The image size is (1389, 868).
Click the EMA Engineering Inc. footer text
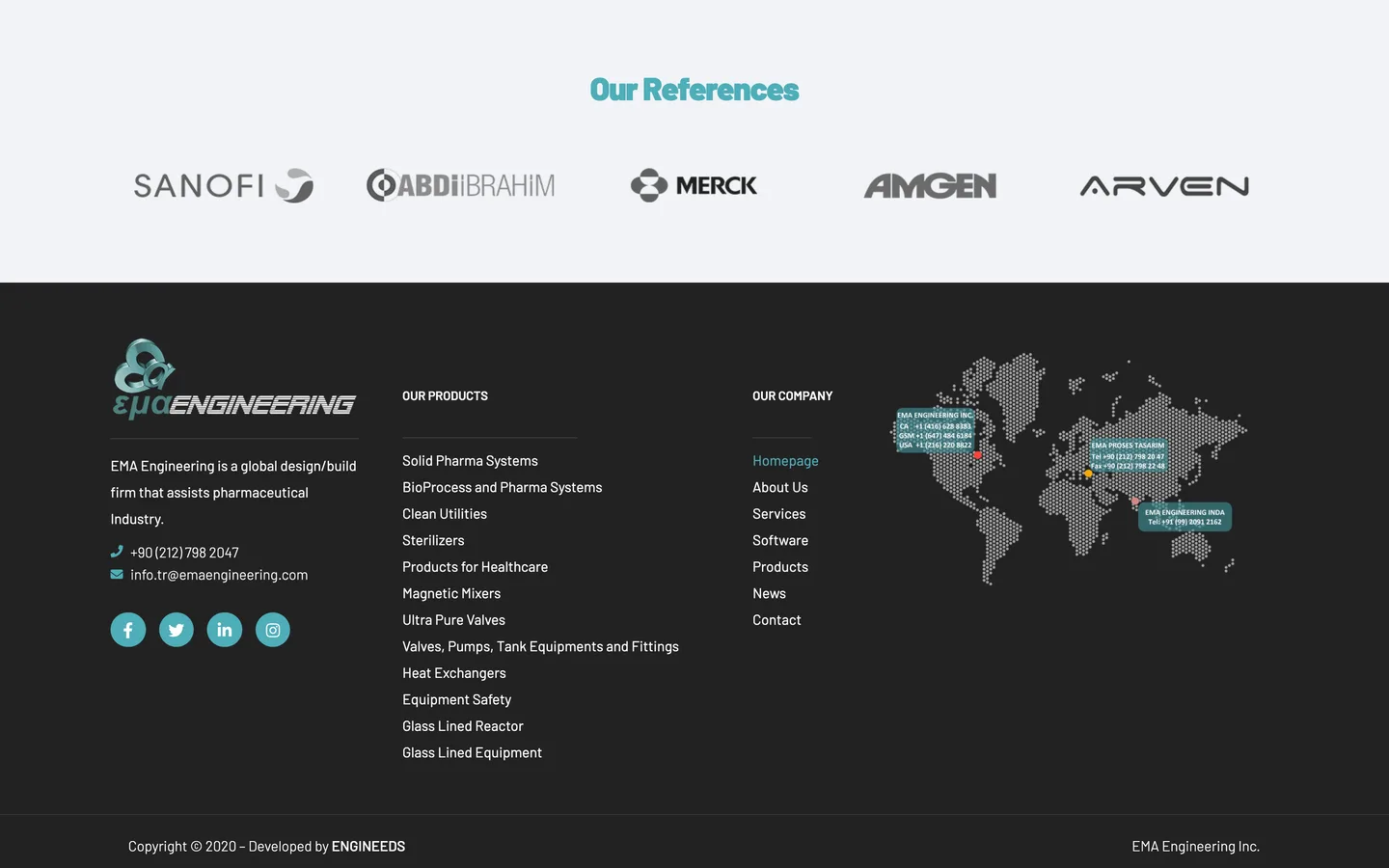pyautogui.click(x=1195, y=847)
